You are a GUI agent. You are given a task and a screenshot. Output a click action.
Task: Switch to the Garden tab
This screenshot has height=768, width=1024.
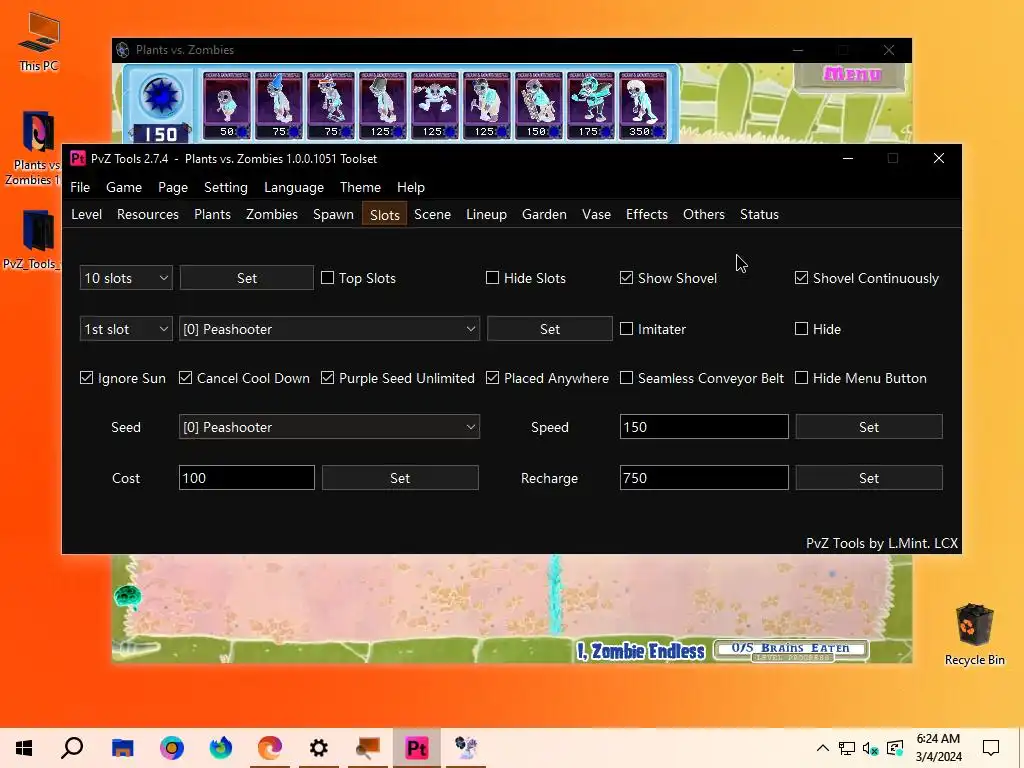tap(544, 214)
